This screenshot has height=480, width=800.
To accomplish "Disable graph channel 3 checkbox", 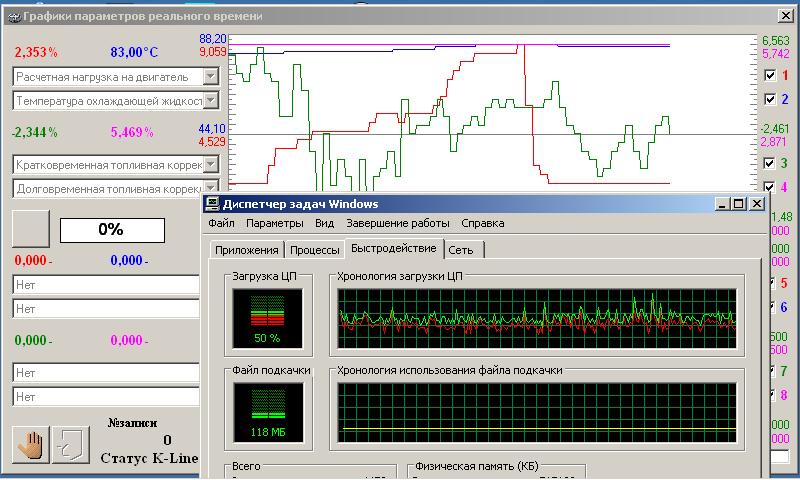I will (x=769, y=163).
